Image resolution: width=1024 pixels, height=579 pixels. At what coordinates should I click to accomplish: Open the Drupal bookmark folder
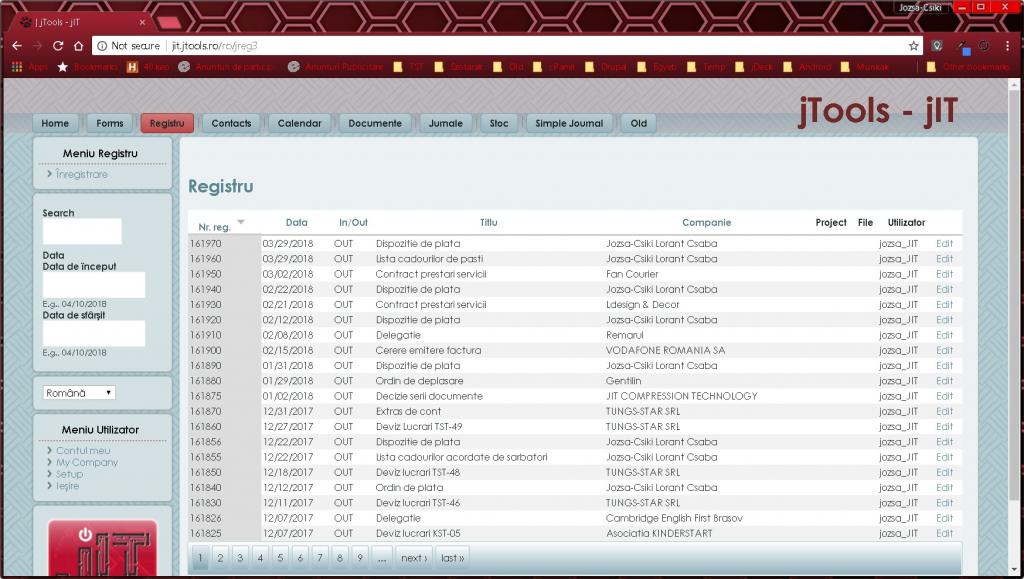606,67
